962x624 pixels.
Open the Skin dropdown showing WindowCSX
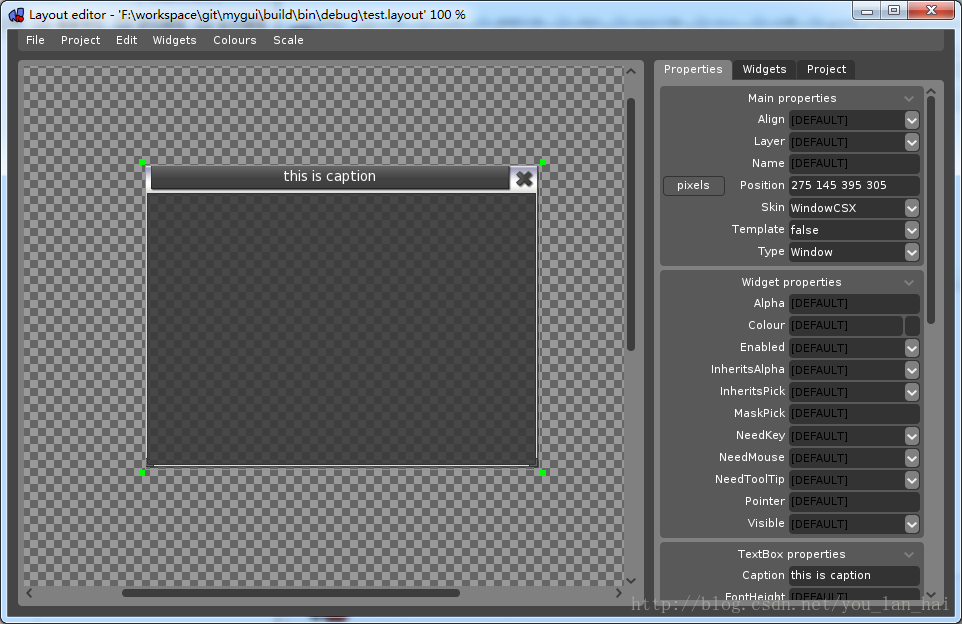pos(912,208)
